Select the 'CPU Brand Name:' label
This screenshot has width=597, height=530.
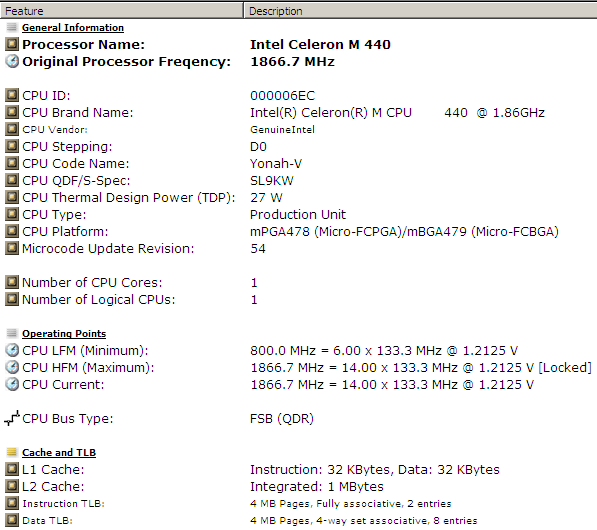[78, 113]
